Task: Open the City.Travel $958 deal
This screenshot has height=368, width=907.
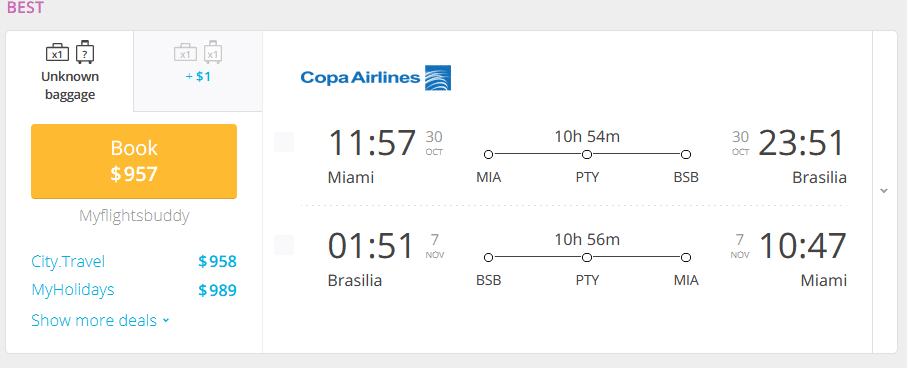Action: click(x=134, y=262)
